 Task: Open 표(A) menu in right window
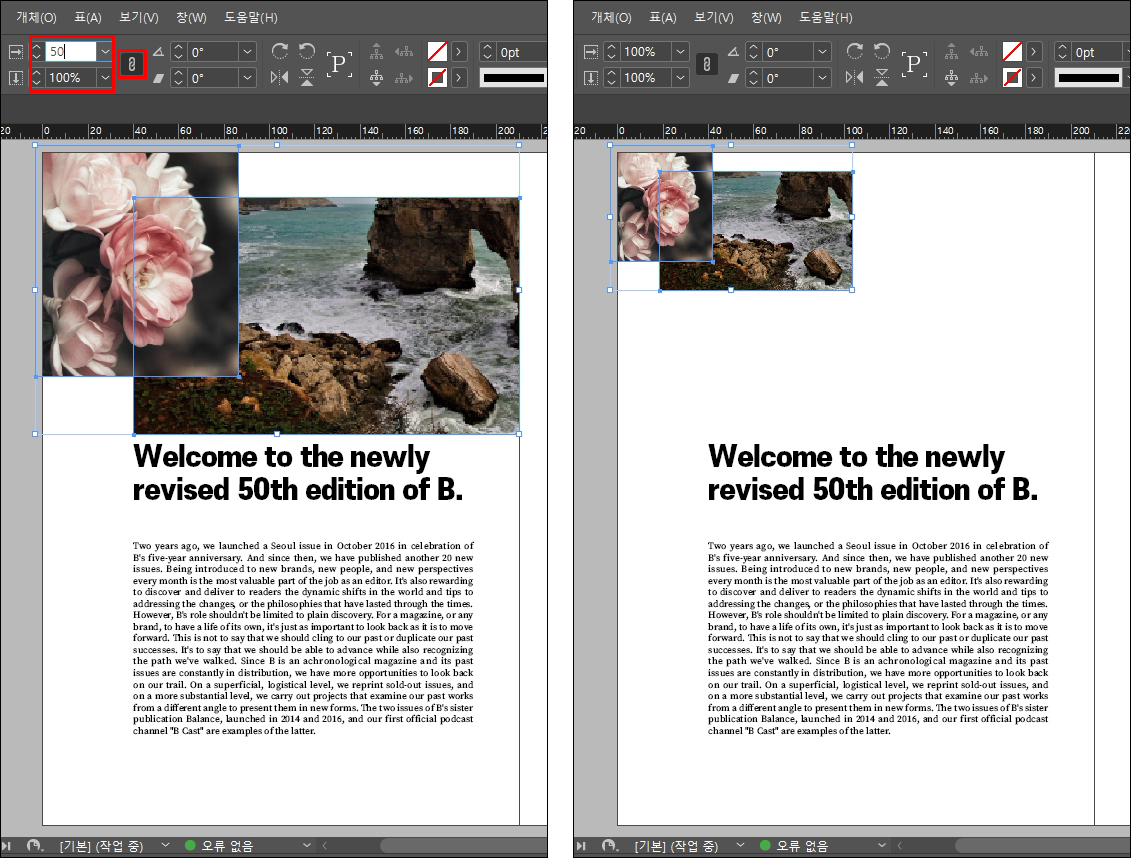point(663,17)
